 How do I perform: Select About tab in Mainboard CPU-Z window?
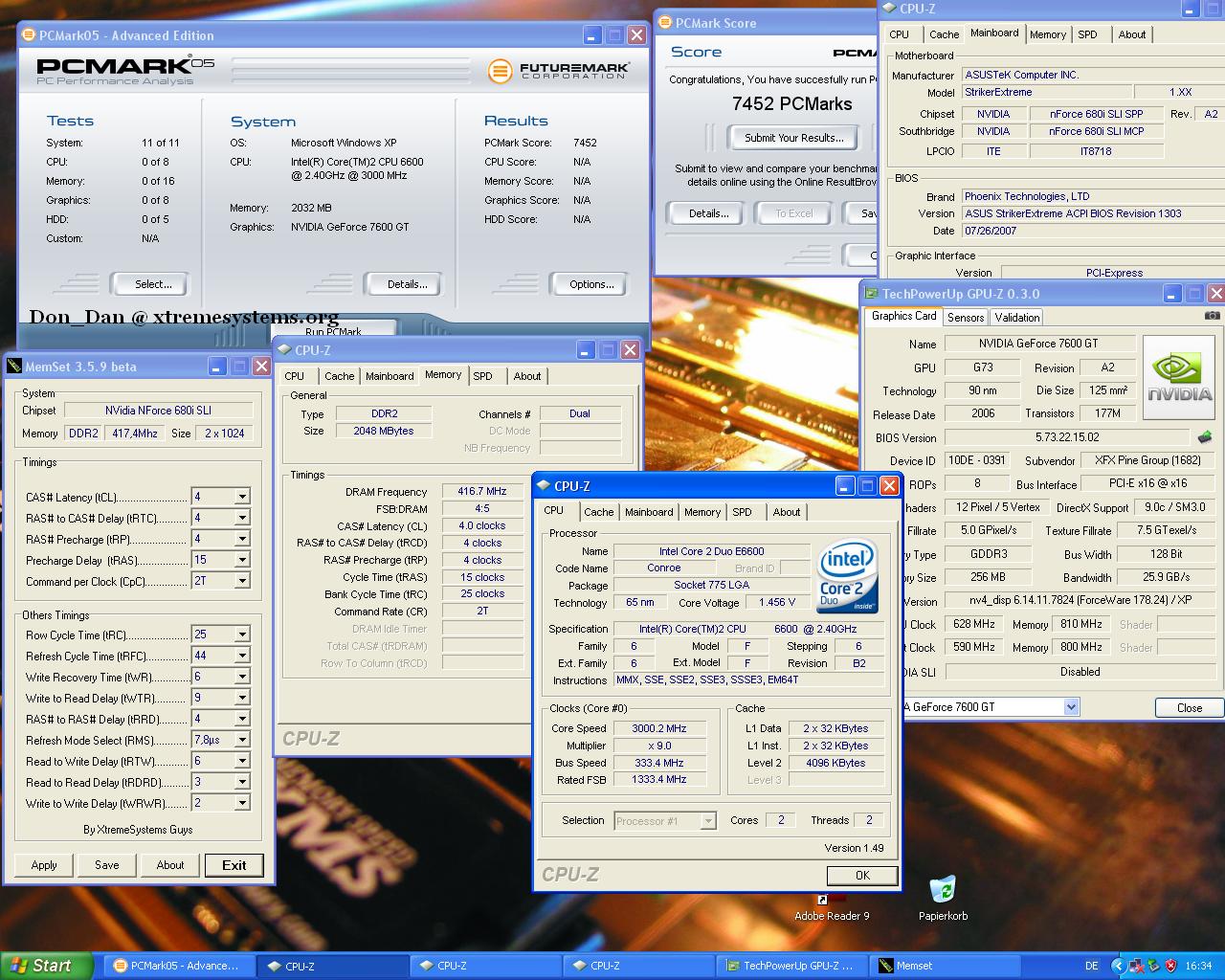pos(1132,34)
